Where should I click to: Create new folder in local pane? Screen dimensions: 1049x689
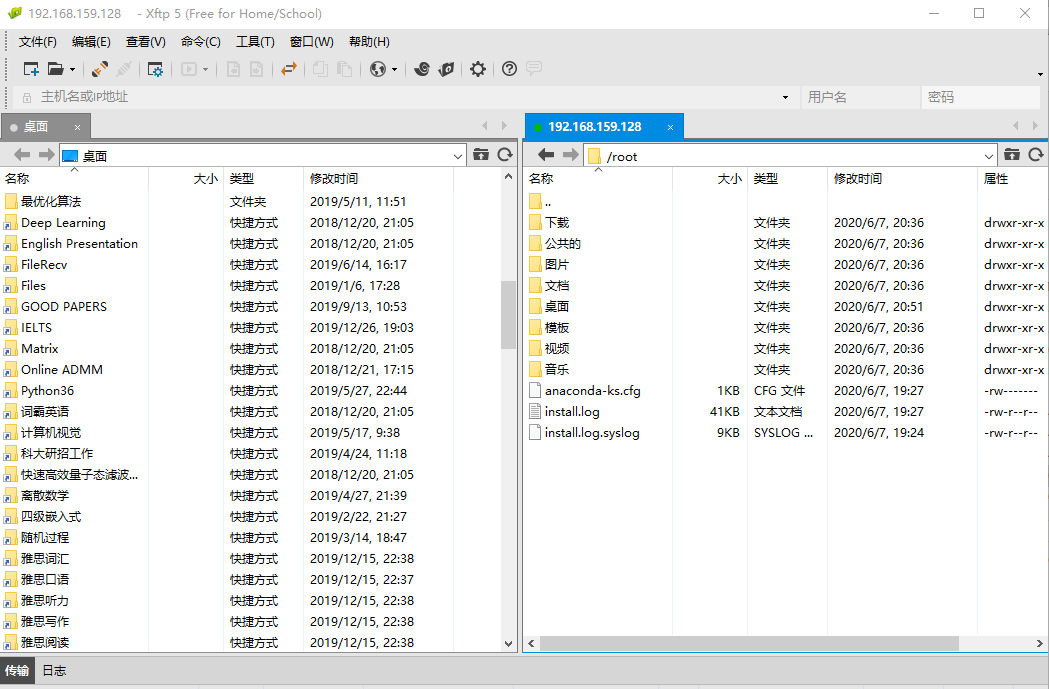pos(481,155)
